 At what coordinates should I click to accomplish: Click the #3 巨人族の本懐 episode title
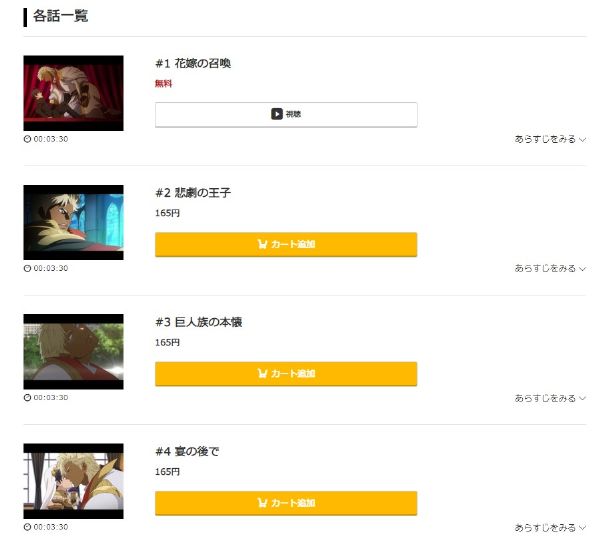[x=199, y=322]
